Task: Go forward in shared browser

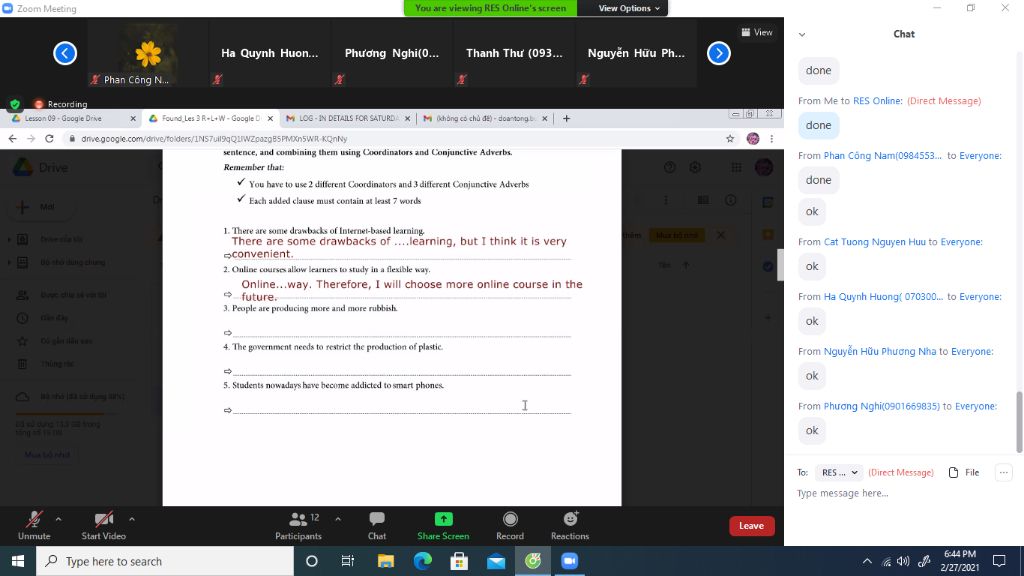Action: click(31, 138)
